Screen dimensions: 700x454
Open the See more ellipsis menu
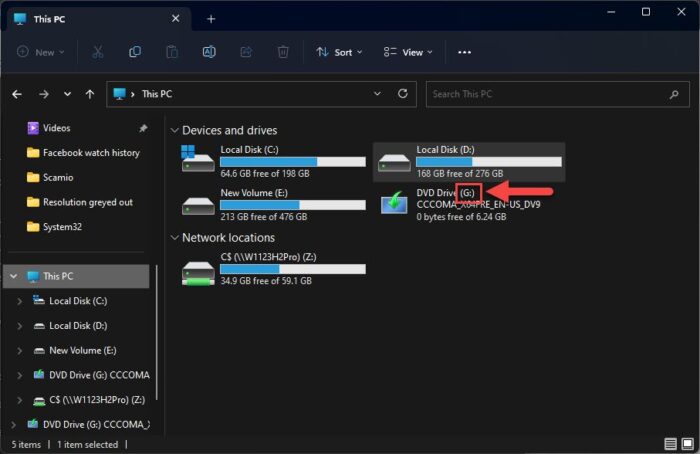(x=464, y=52)
